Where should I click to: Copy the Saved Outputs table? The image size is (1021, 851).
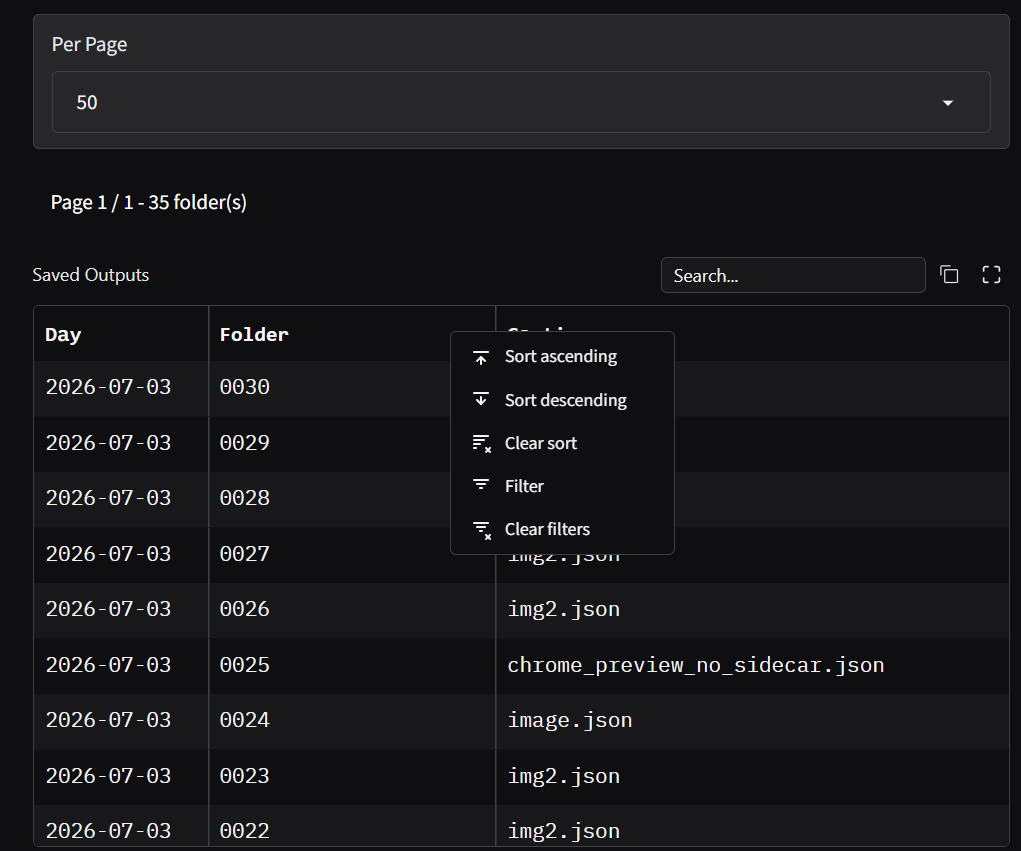(x=949, y=275)
